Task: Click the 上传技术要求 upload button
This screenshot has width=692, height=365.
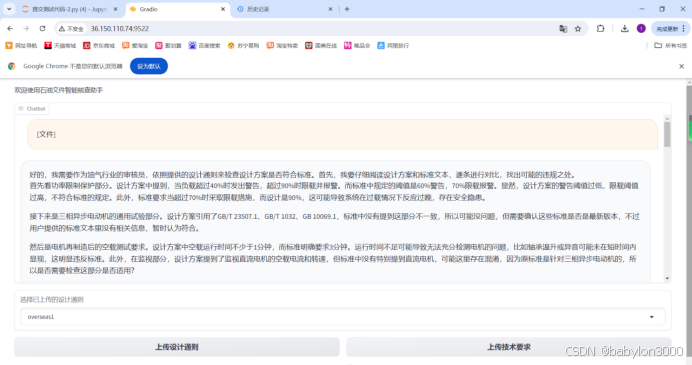Action: (508, 347)
